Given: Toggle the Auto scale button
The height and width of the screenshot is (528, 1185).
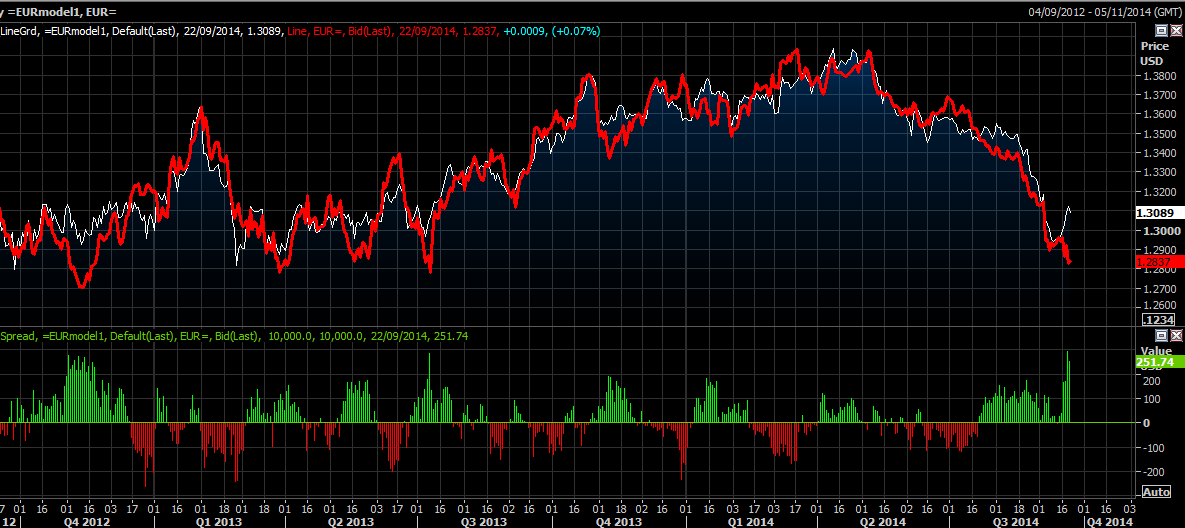Looking at the screenshot, I should click(1157, 492).
